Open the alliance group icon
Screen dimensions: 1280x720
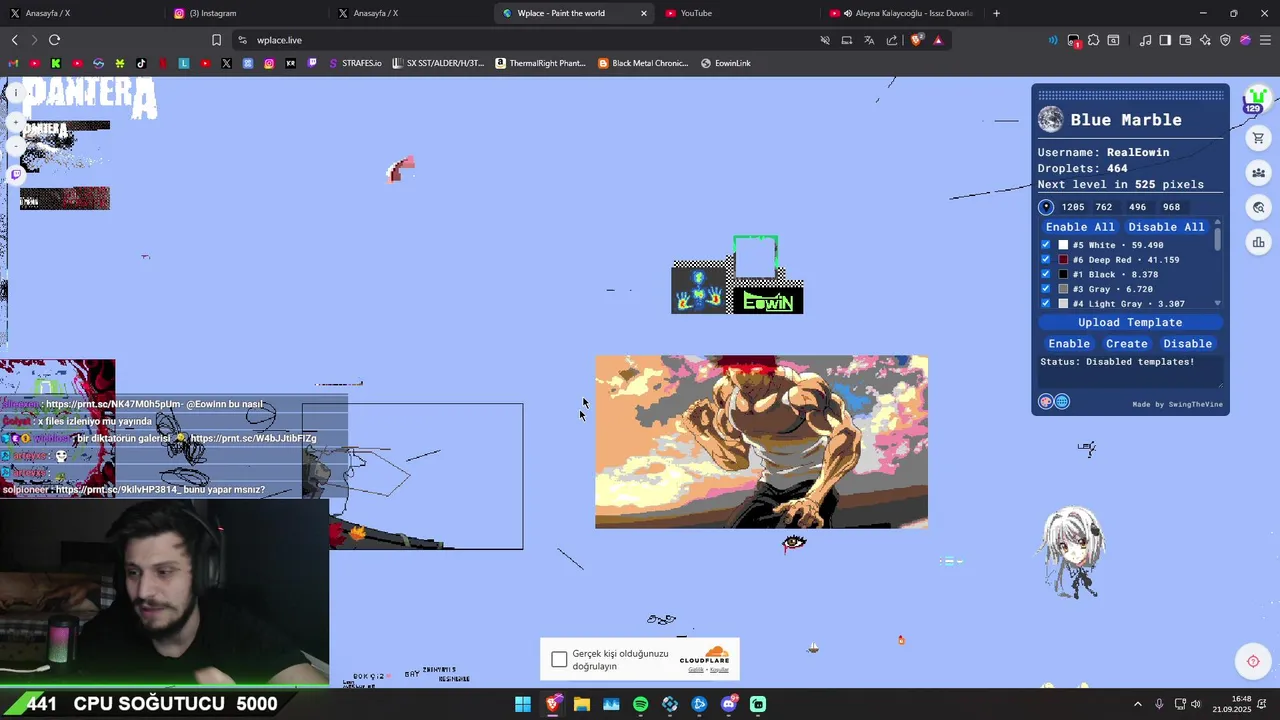pyautogui.click(x=1258, y=173)
